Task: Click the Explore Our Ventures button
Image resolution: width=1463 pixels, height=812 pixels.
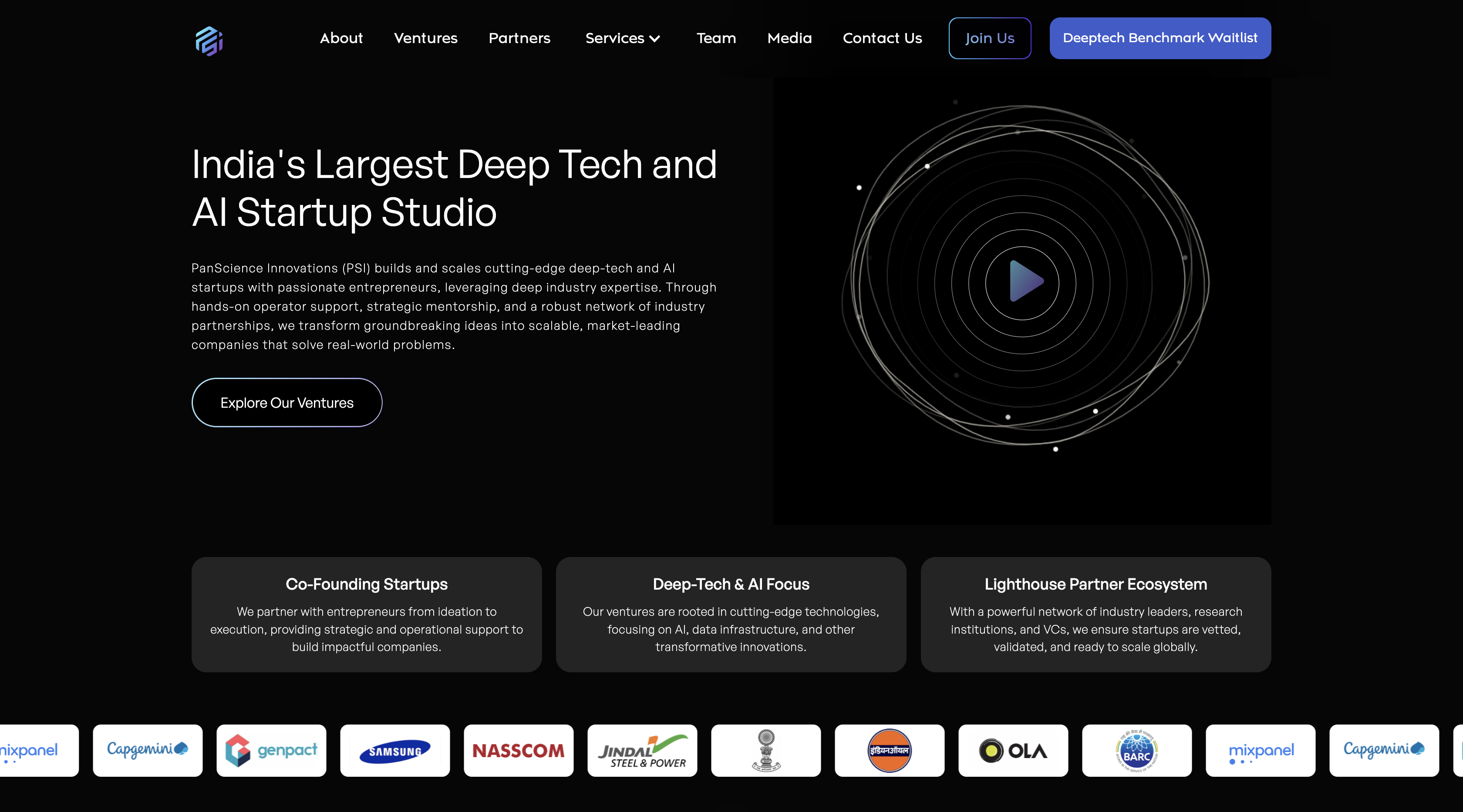Action: click(287, 403)
